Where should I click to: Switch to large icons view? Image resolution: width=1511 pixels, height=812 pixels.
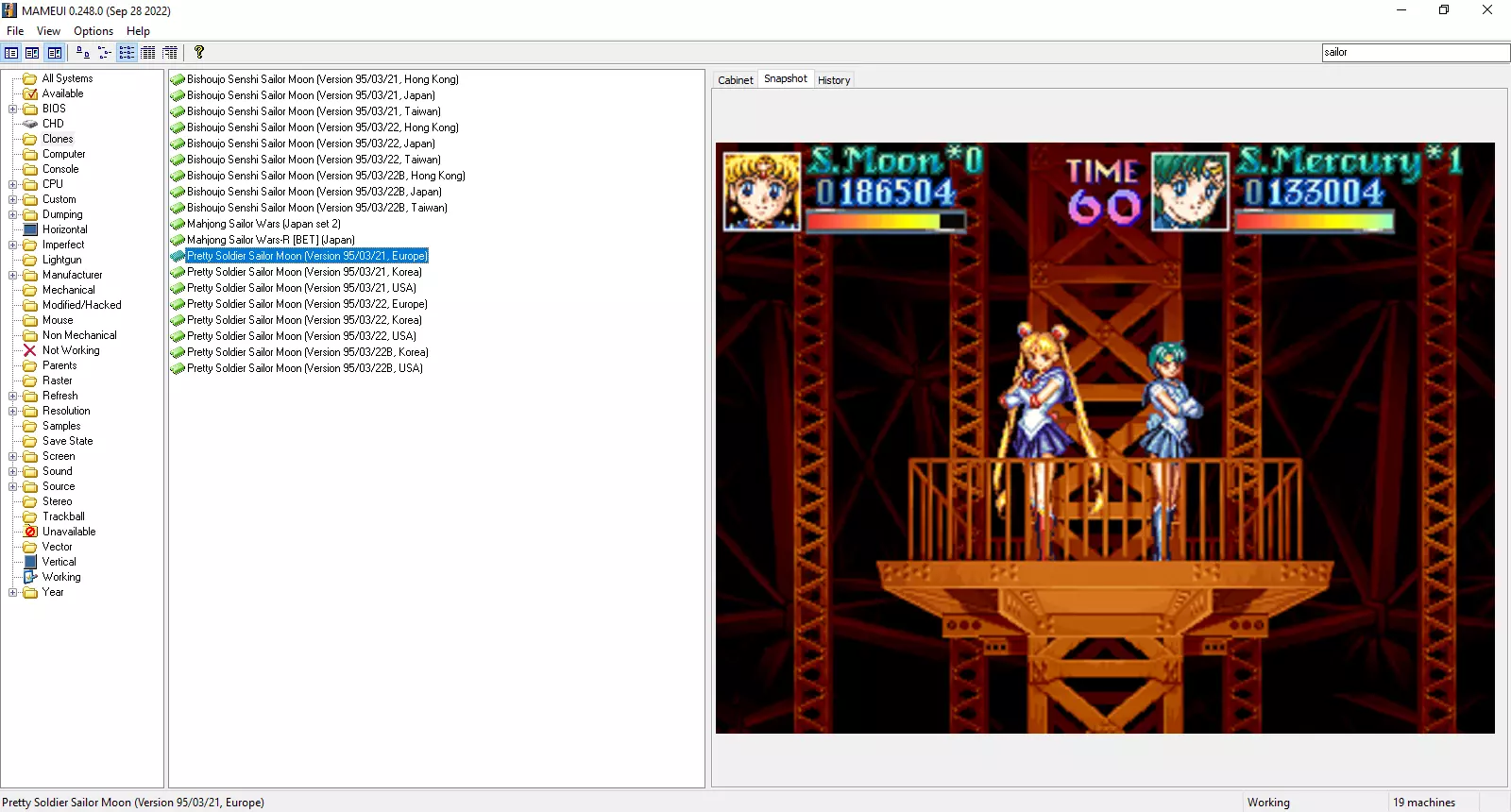click(x=83, y=53)
